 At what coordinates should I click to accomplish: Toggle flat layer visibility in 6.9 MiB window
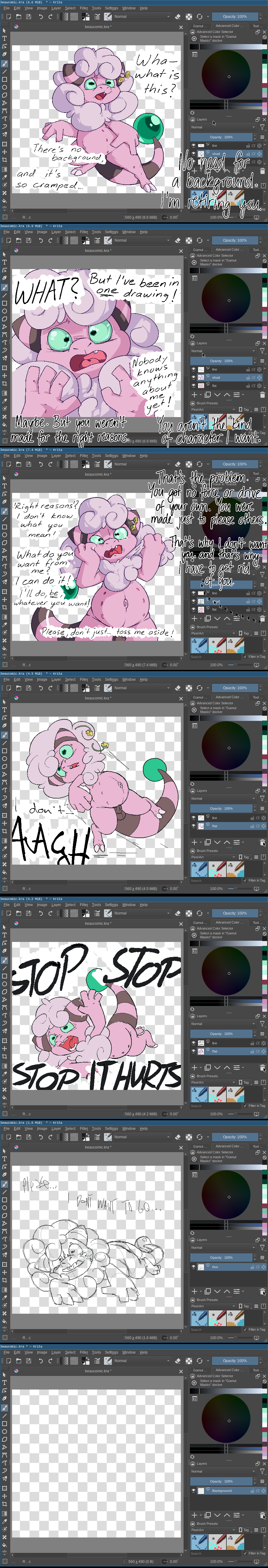tap(194, 385)
